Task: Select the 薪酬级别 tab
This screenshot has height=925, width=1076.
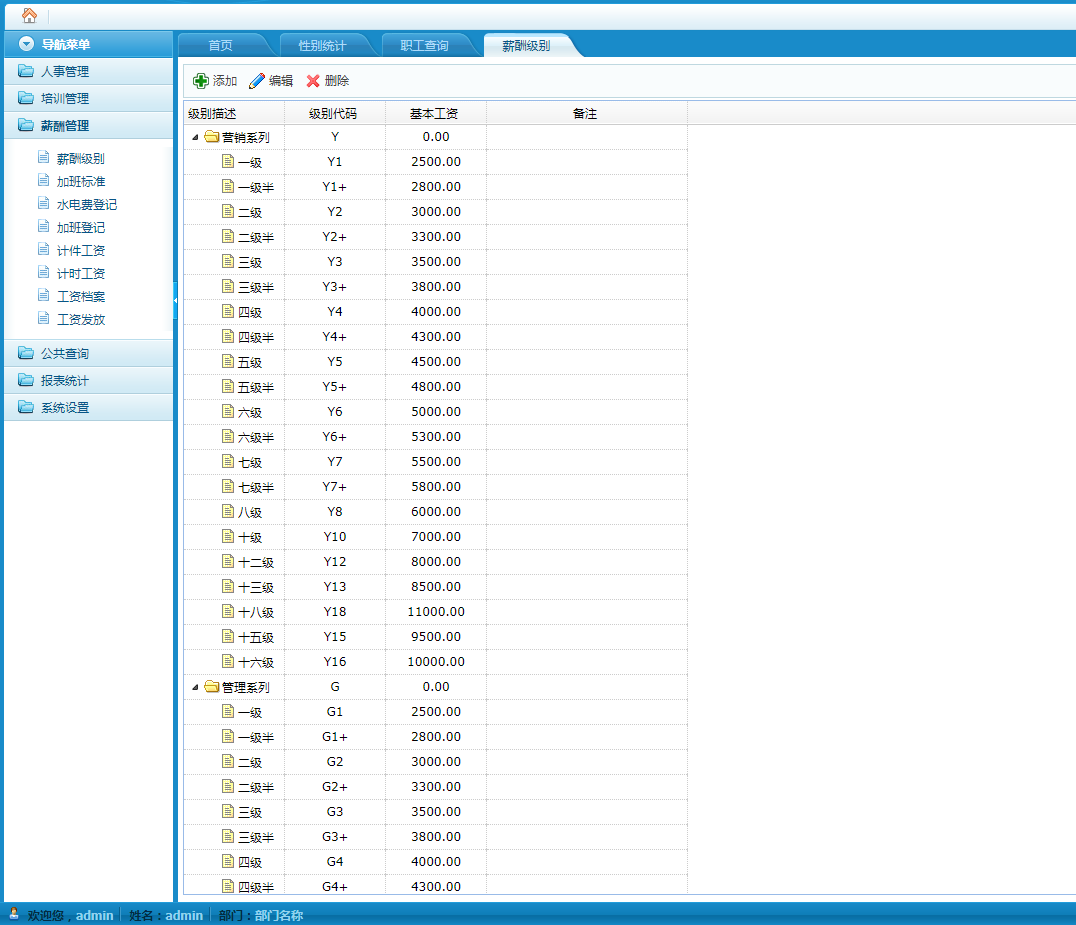Action: click(x=526, y=45)
